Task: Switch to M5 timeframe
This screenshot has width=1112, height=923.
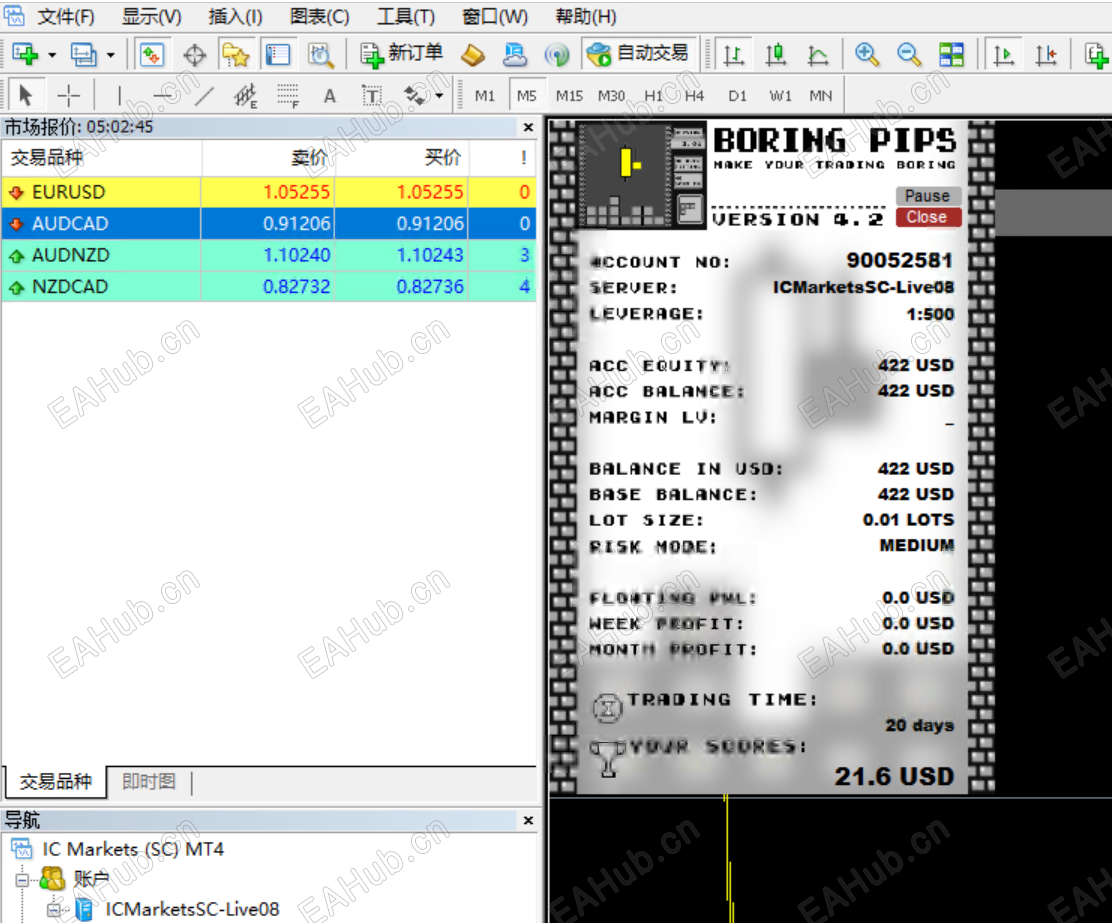Action: point(527,95)
